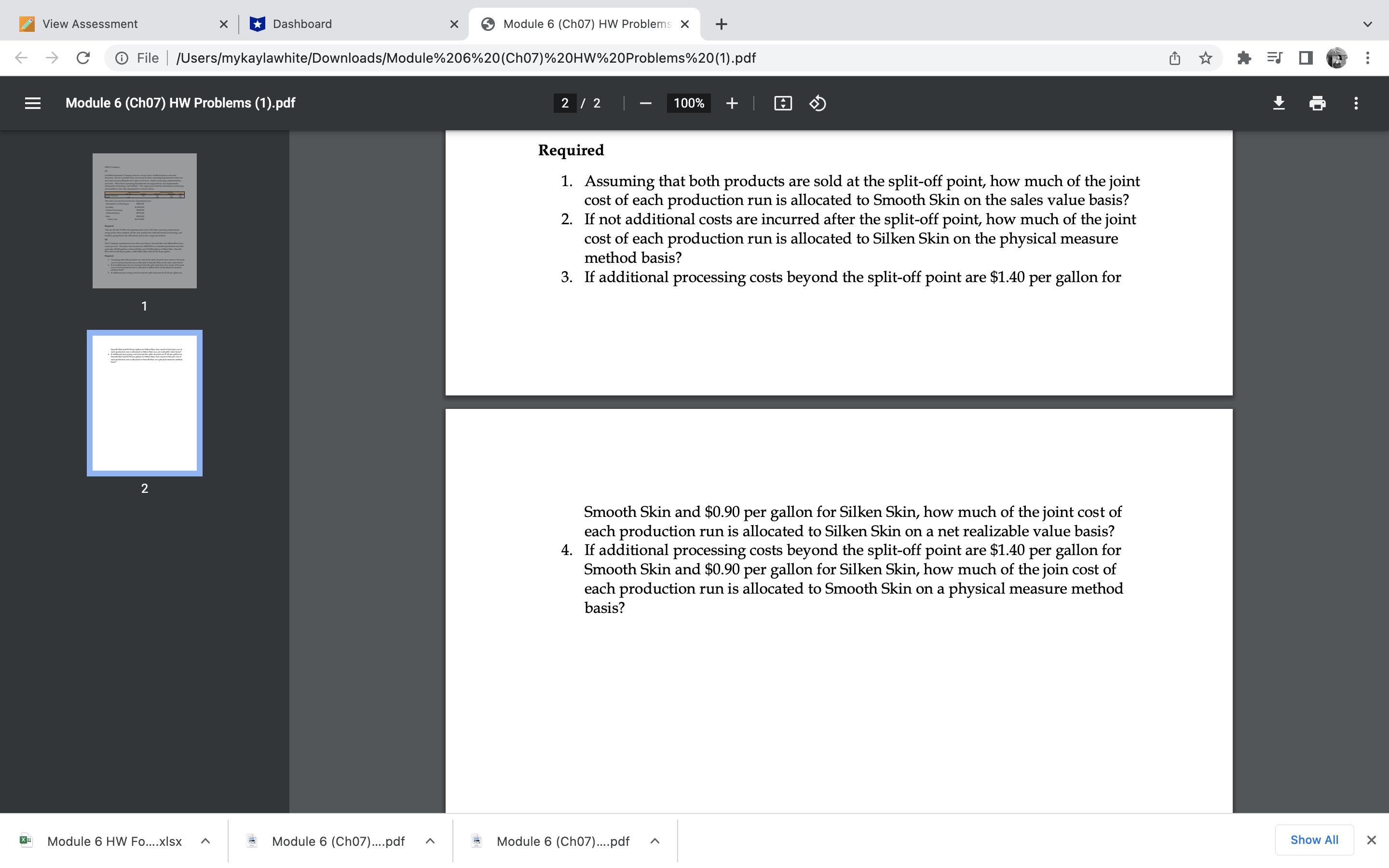Open the PDF sidebar menu
This screenshot has width=1389, height=868.
click(33, 103)
